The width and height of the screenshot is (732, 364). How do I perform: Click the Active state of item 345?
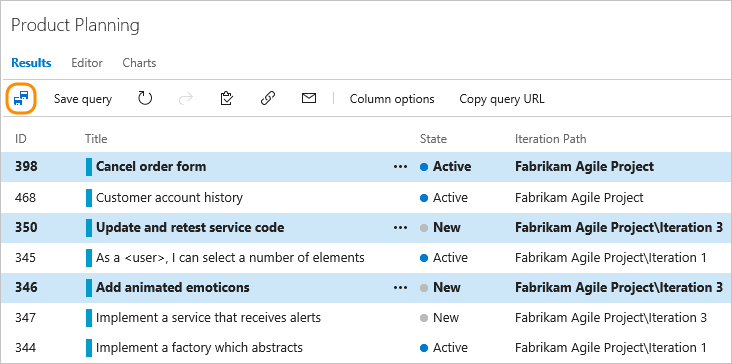click(x=444, y=258)
